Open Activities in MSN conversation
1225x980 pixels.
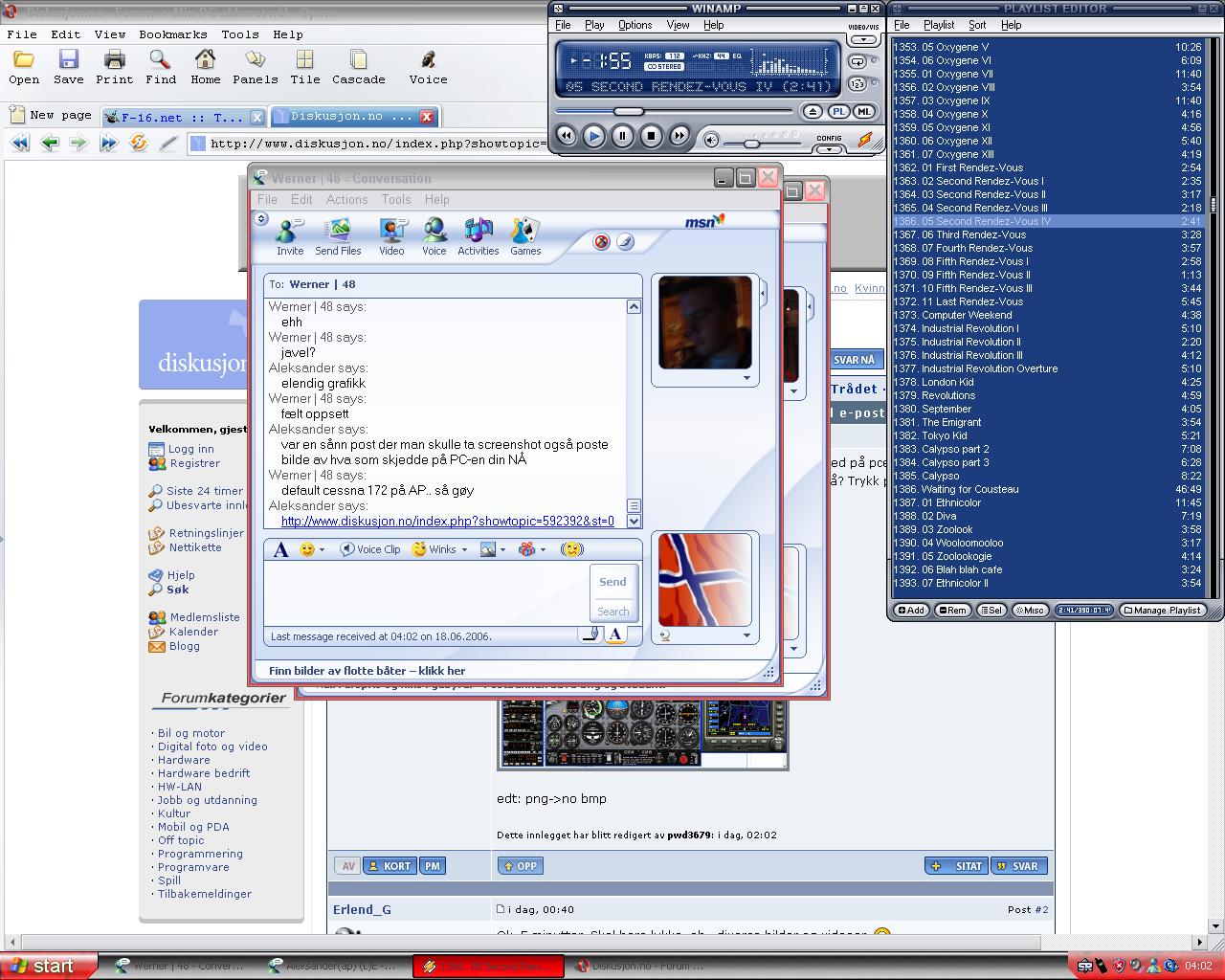click(x=479, y=236)
